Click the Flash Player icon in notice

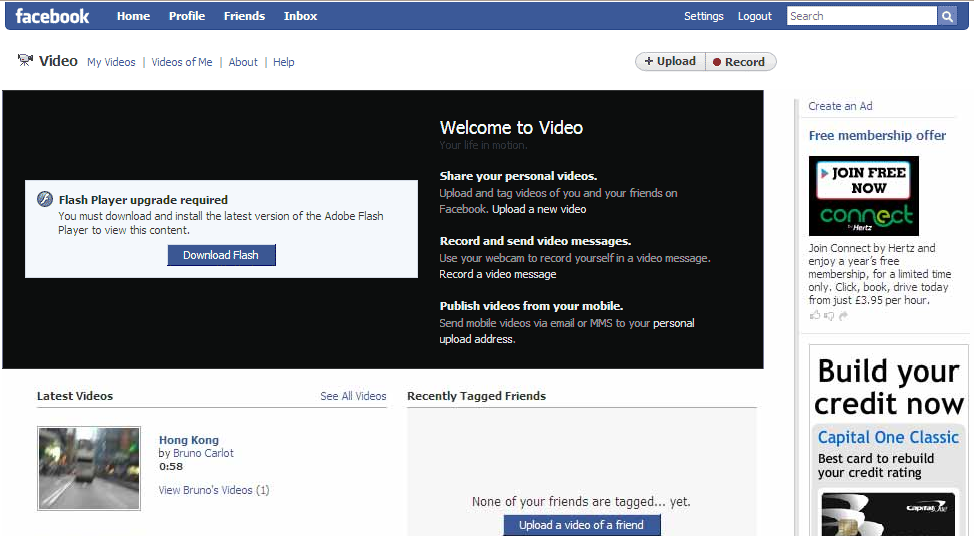coord(45,199)
